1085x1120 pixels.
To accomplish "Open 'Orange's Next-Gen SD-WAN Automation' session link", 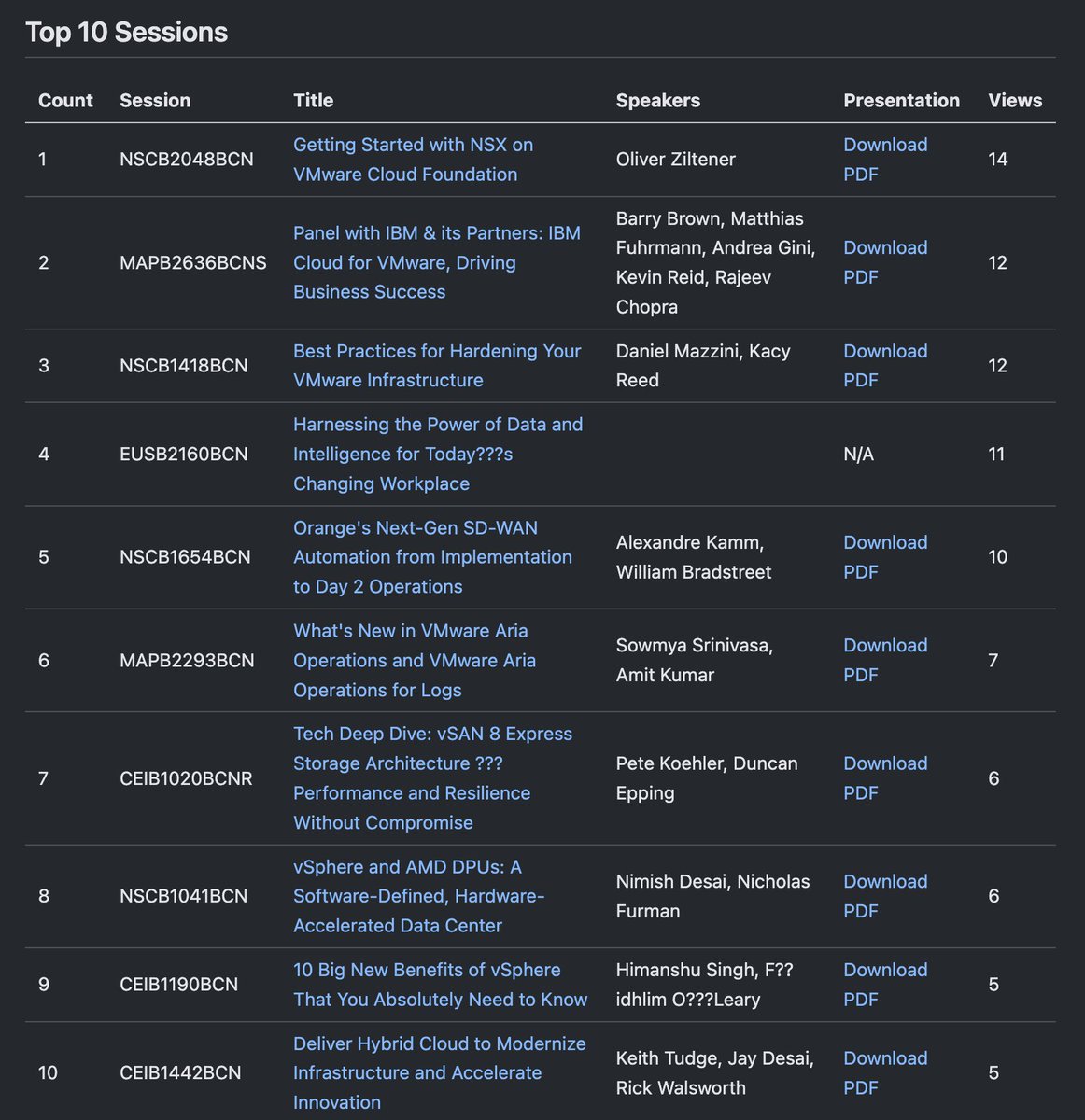I will [x=432, y=557].
